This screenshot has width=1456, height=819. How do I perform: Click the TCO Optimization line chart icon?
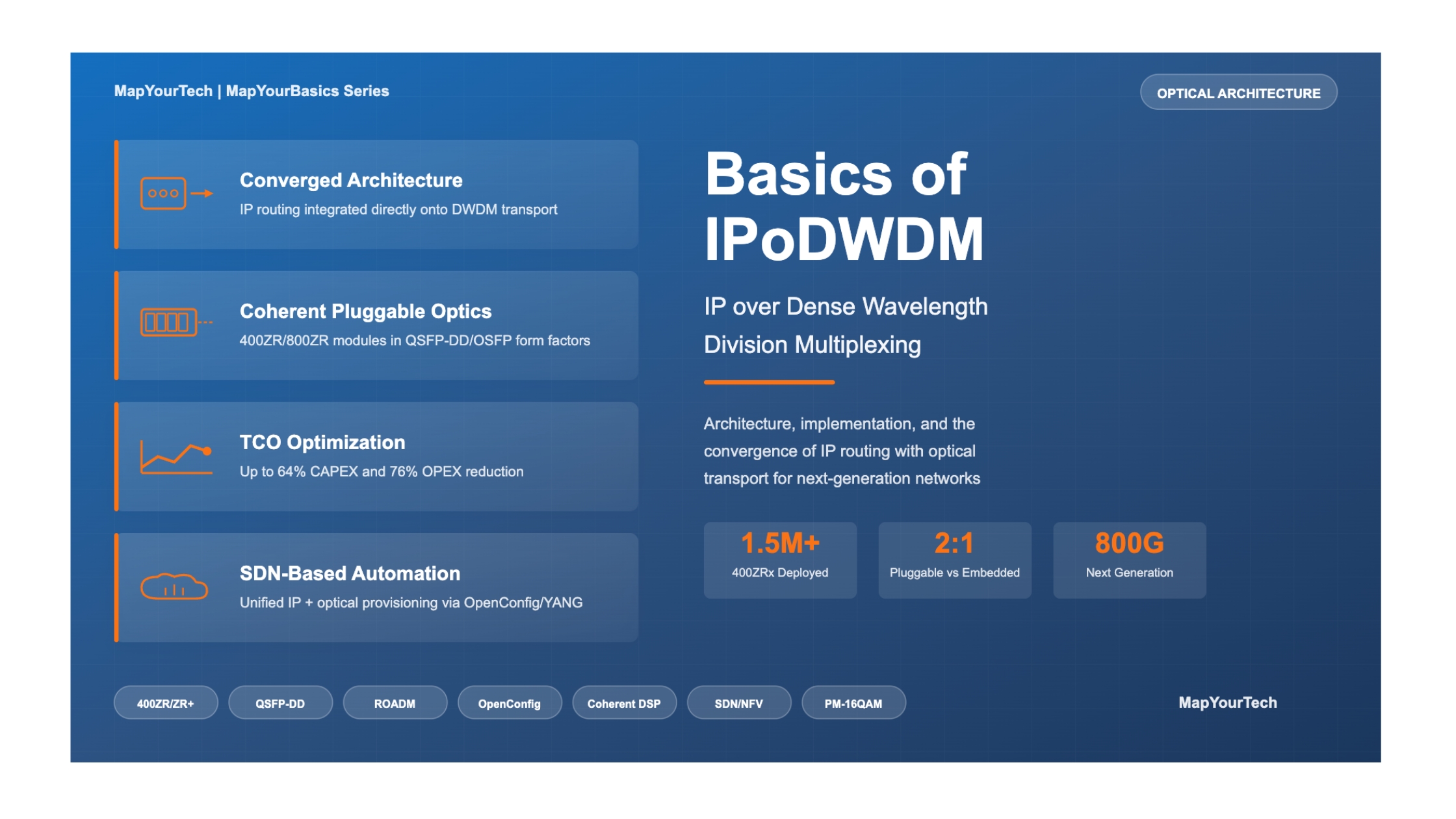pos(175,458)
